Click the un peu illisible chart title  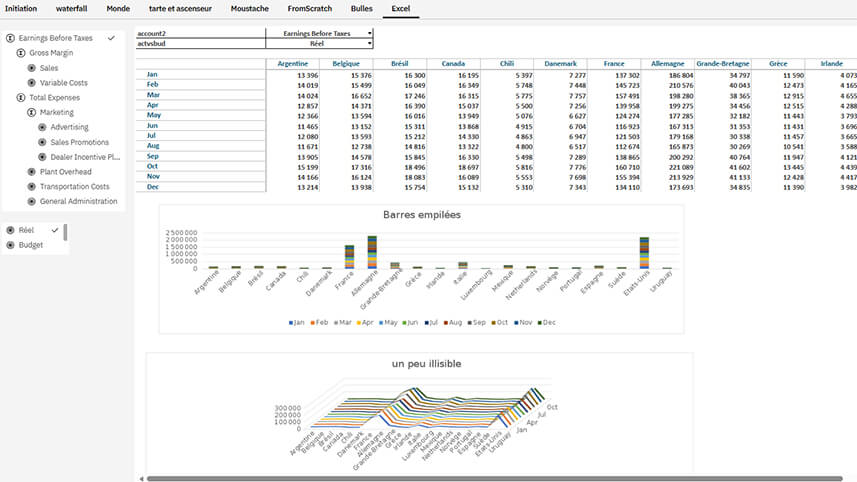(426, 364)
